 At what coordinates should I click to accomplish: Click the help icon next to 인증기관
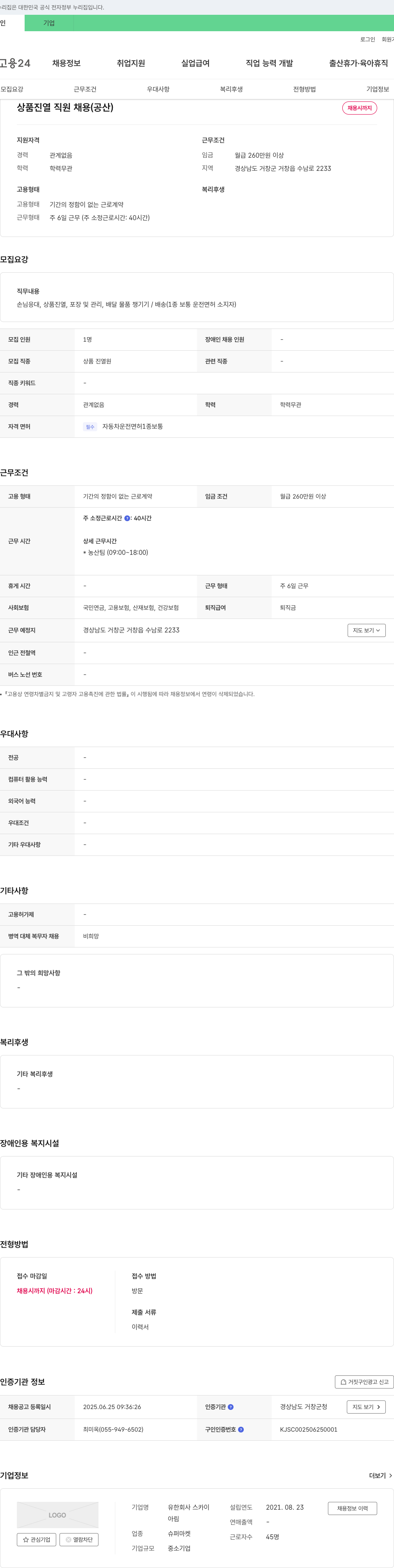coord(230,1407)
